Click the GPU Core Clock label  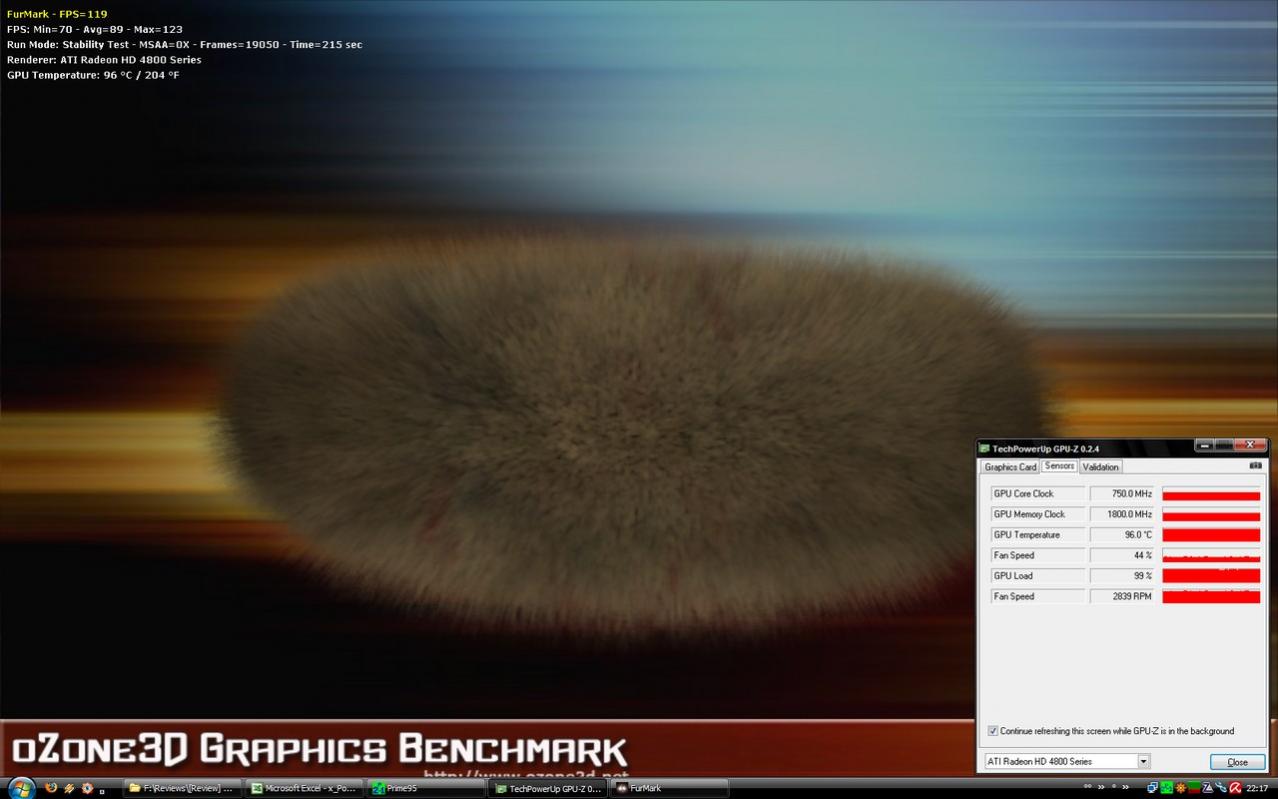coord(1037,494)
